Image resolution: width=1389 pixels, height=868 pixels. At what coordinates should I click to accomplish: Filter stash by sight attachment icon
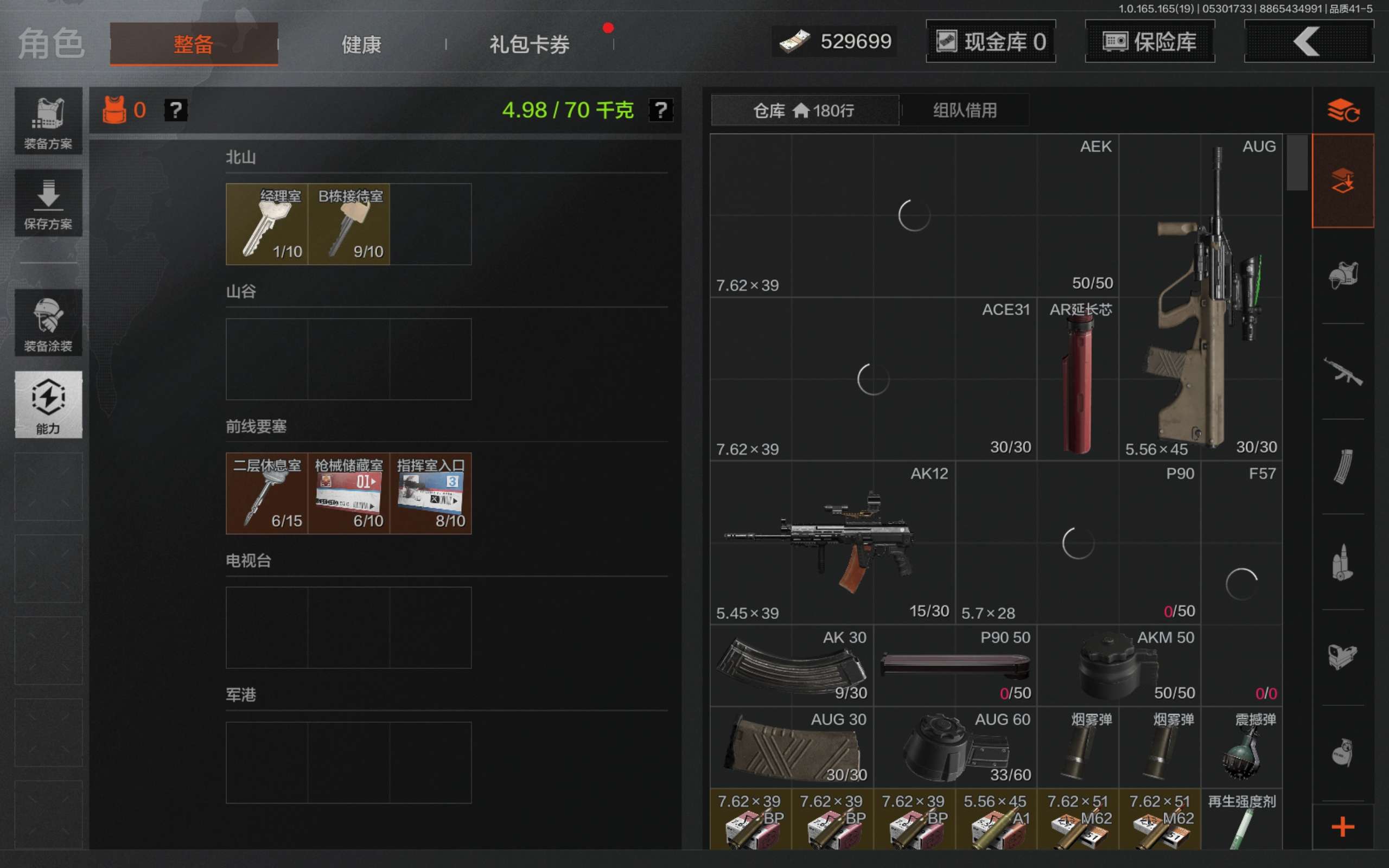[1343, 657]
